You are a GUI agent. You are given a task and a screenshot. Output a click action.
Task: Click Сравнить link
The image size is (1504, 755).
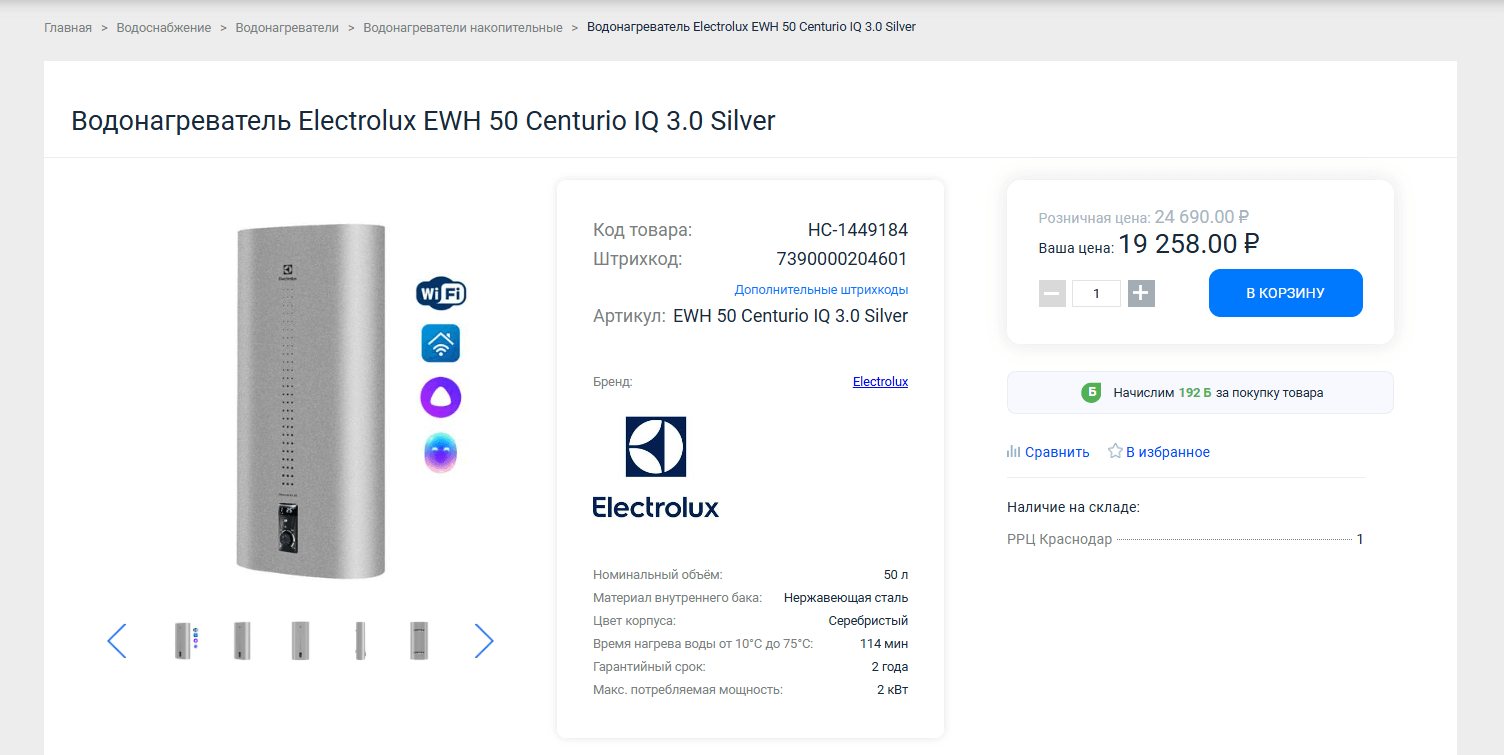1057,452
